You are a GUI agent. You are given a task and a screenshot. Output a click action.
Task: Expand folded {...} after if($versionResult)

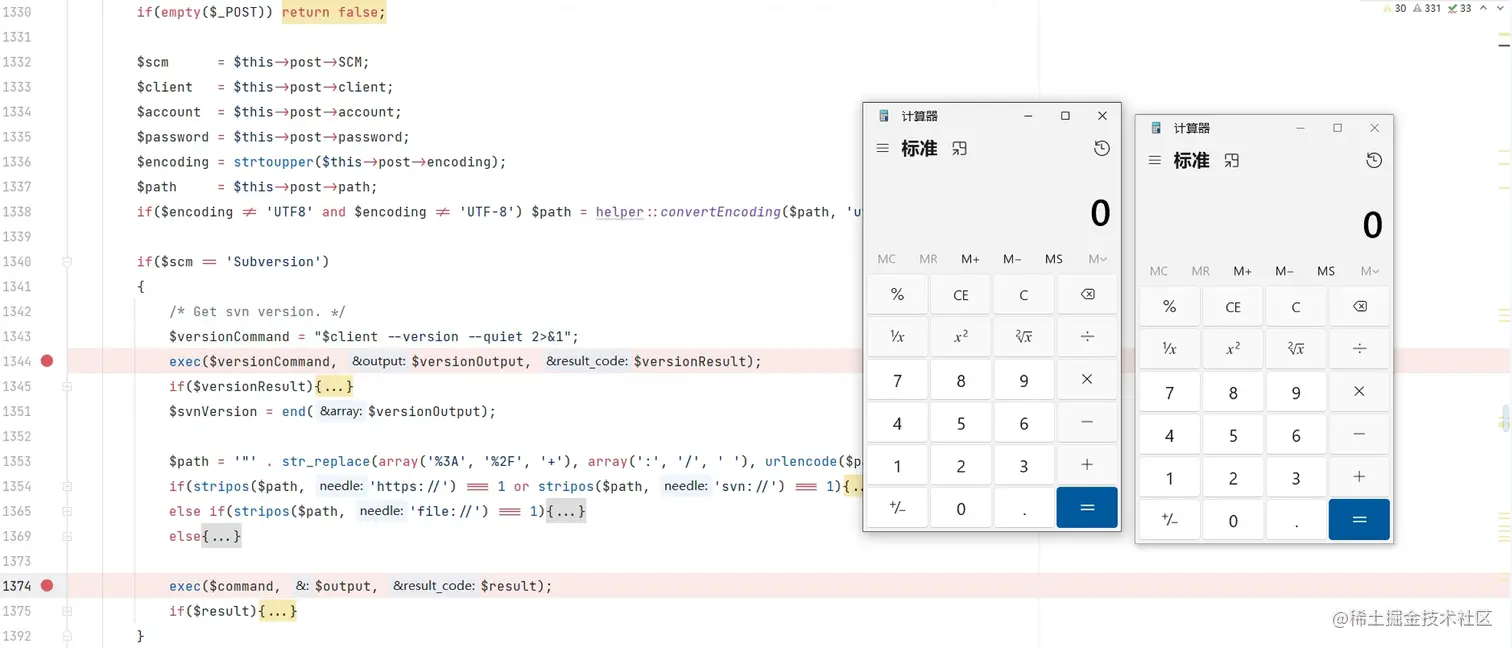pos(334,386)
